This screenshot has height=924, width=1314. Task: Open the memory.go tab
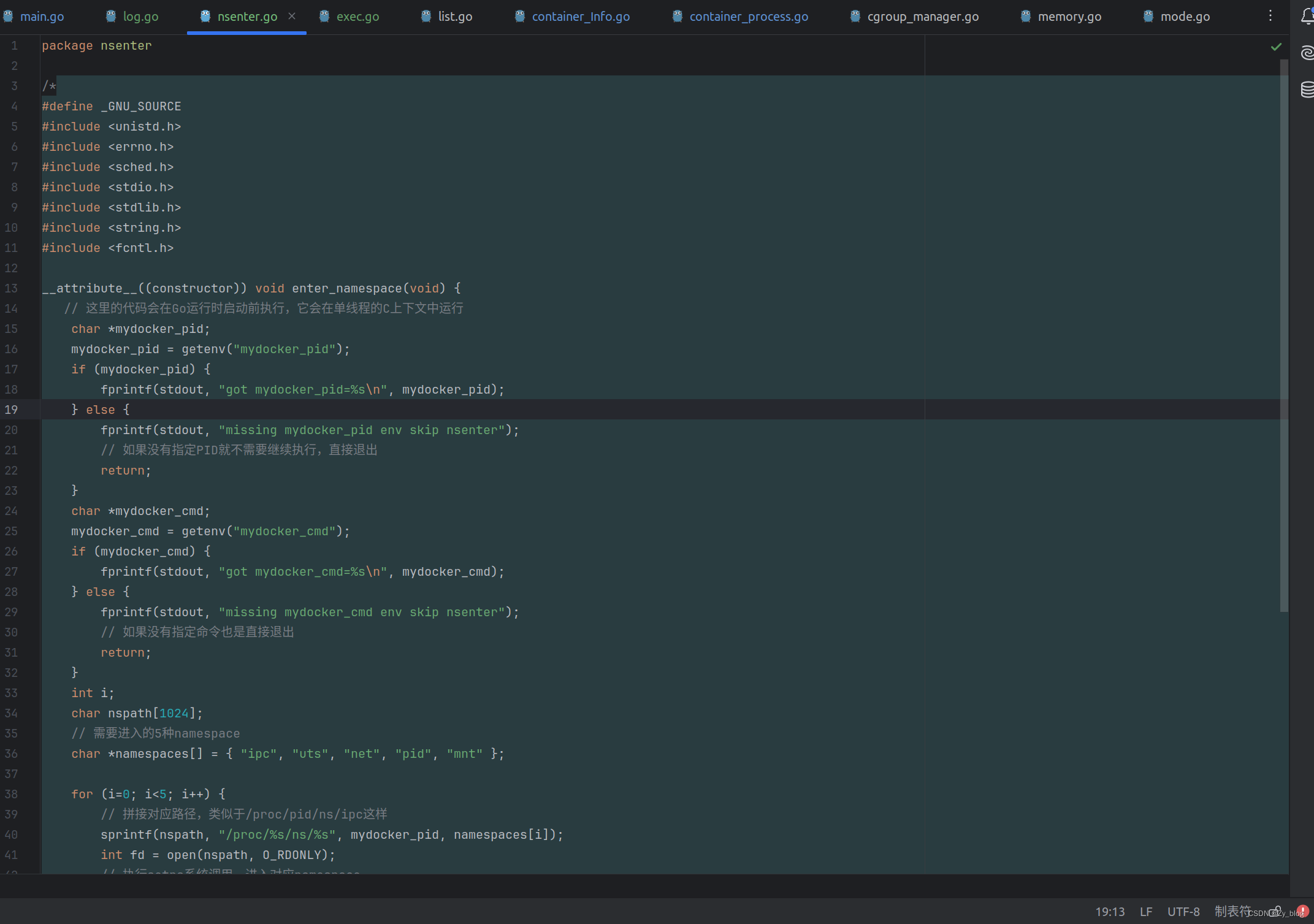pyautogui.click(x=1061, y=17)
